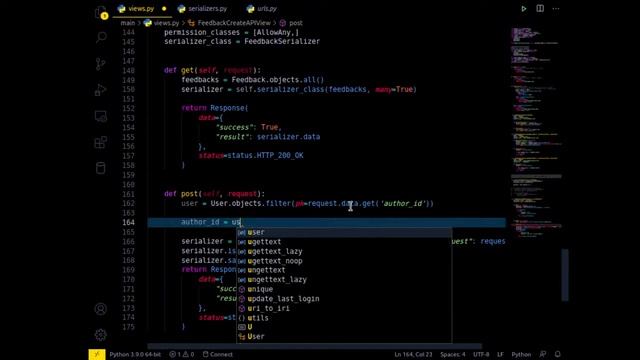Select the 'unique' autocomplete suggestion
The image size is (640, 360).
pyautogui.click(x=344, y=289)
